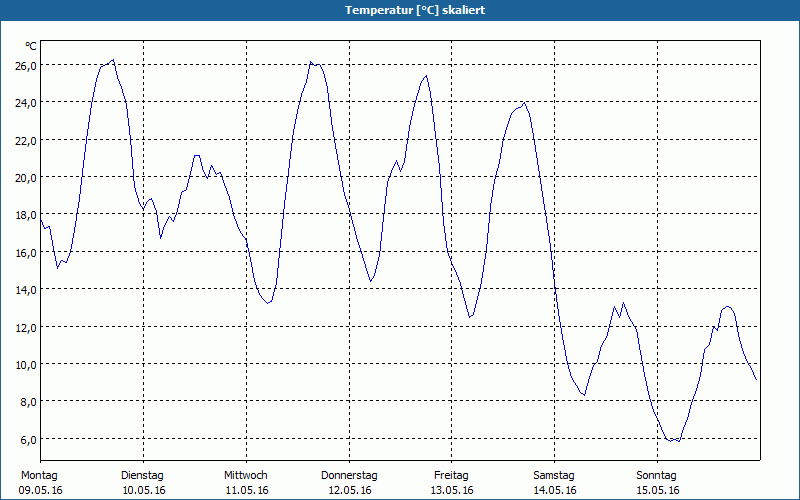This screenshot has height=500, width=800.
Task: Click the Thursday curve peak near 25 degrees
Action: [426, 76]
